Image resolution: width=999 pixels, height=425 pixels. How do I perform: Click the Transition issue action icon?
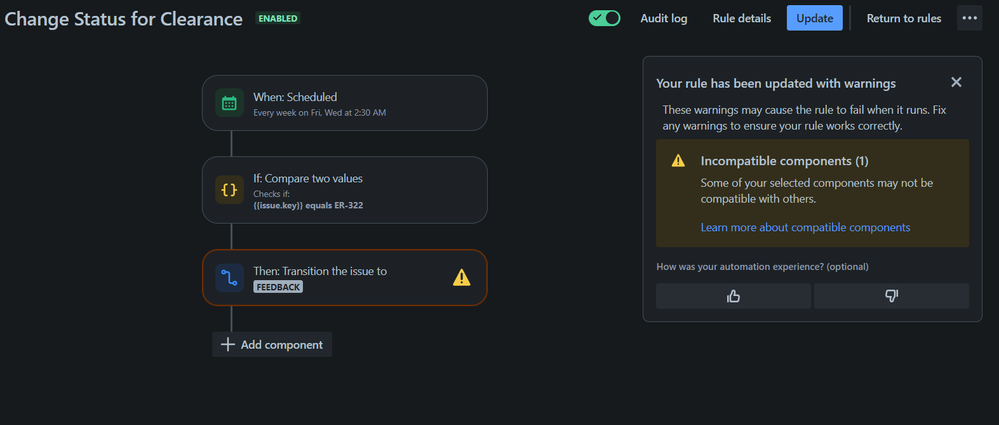pos(229,278)
